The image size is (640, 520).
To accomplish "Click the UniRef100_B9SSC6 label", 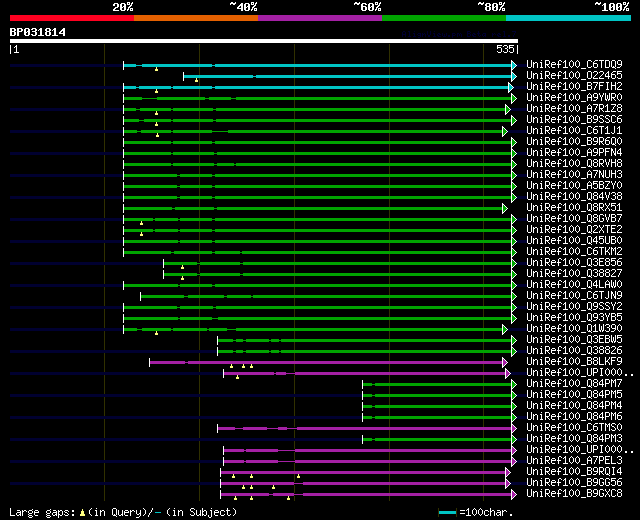I will [x=574, y=120].
